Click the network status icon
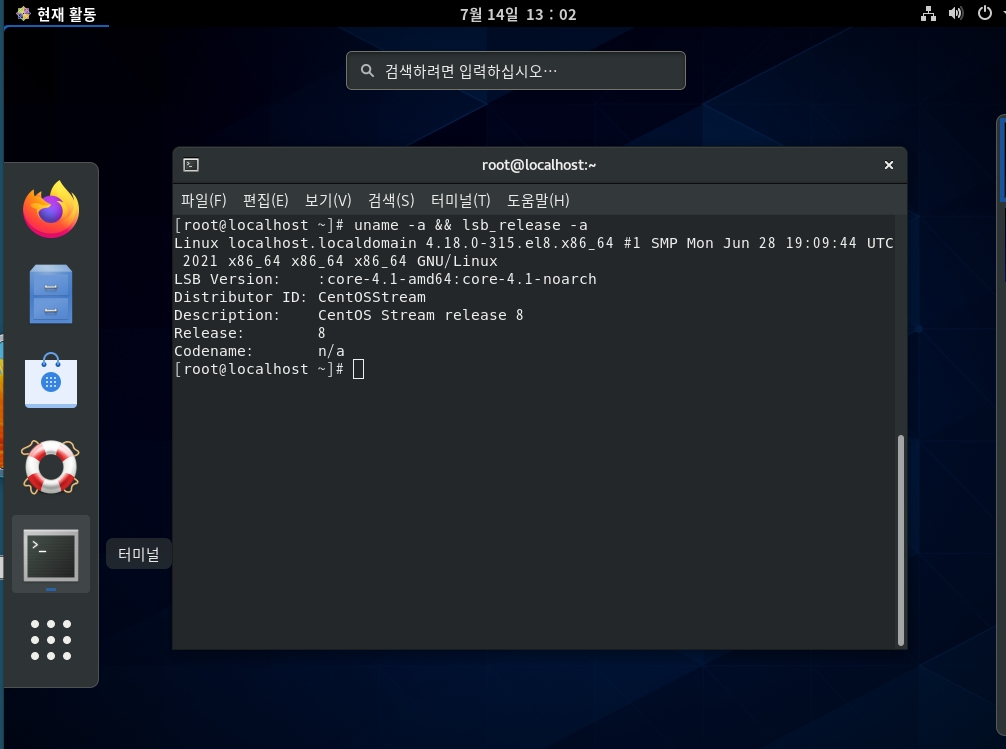Viewport: 1006px width, 749px height. coord(928,14)
